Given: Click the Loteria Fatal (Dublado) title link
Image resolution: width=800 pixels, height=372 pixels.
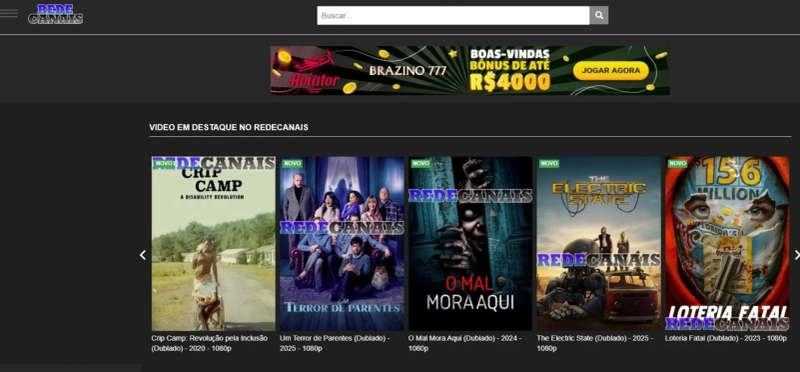Looking at the screenshot, I should [726, 338].
